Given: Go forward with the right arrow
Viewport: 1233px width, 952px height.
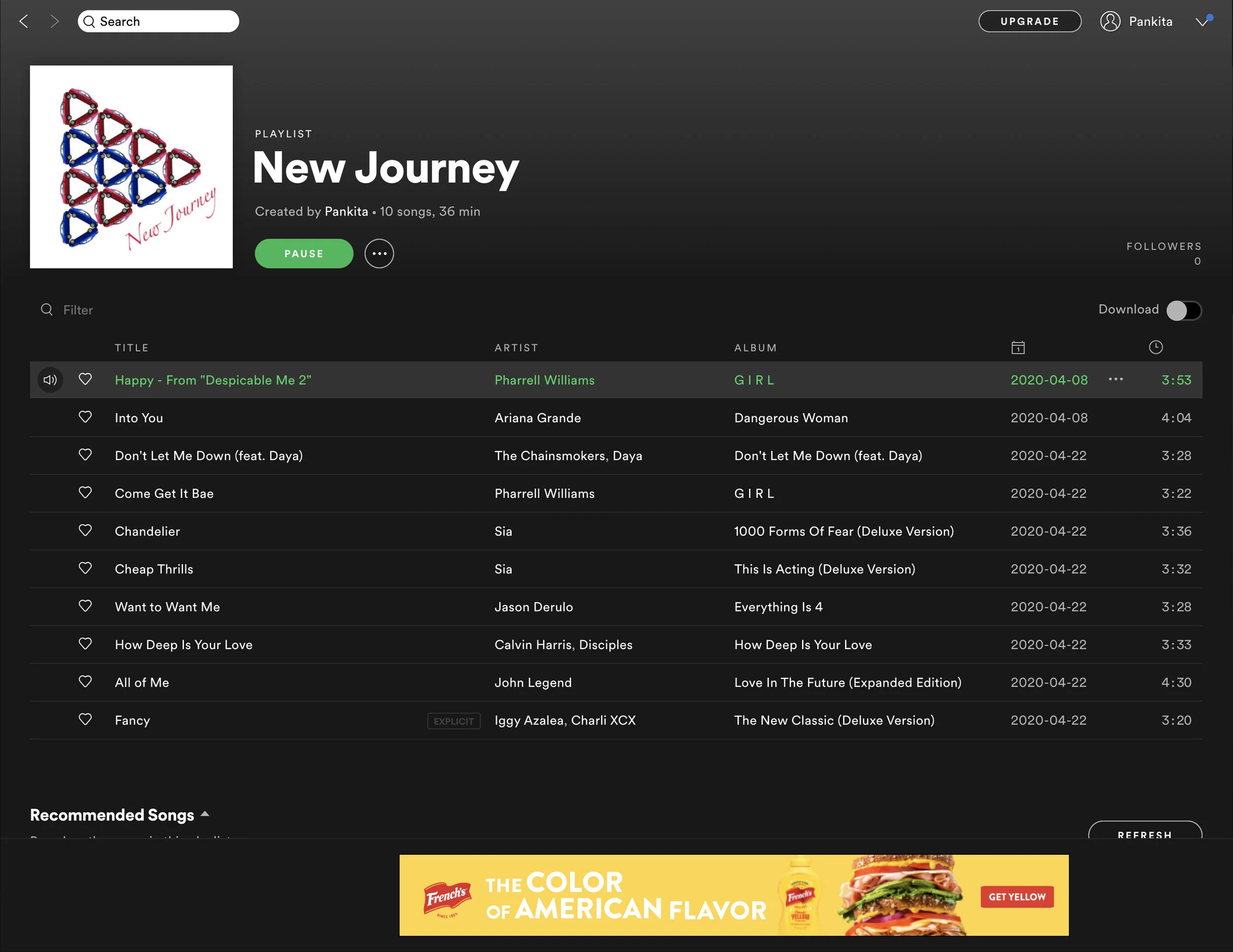Looking at the screenshot, I should click(54, 21).
